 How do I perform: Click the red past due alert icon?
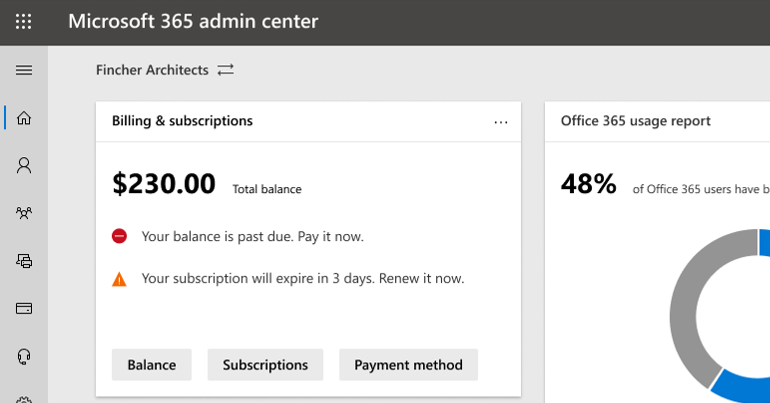pyautogui.click(x=119, y=237)
